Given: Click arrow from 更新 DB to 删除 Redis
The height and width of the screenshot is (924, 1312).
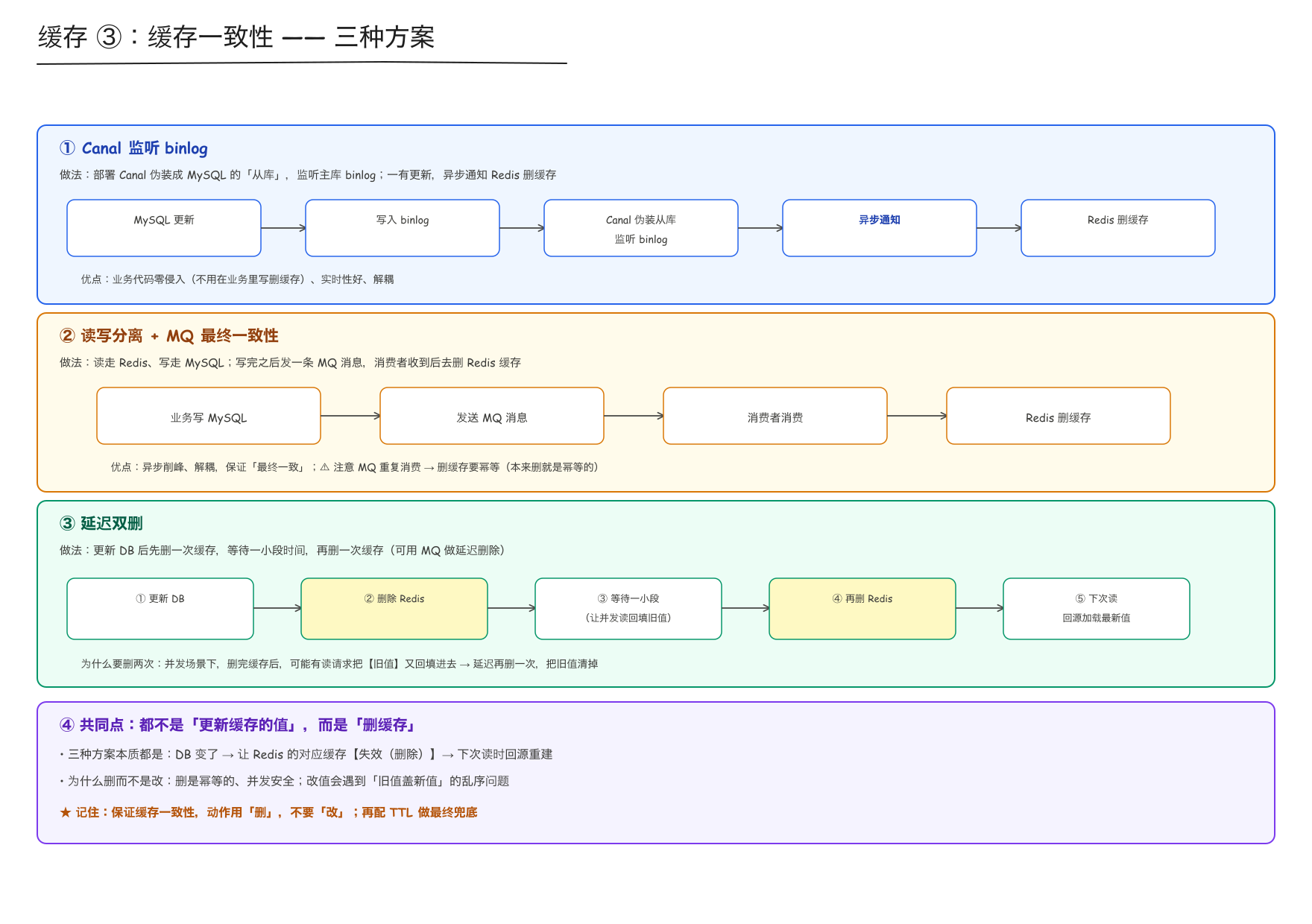Looking at the screenshot, I should pos(277,608).
